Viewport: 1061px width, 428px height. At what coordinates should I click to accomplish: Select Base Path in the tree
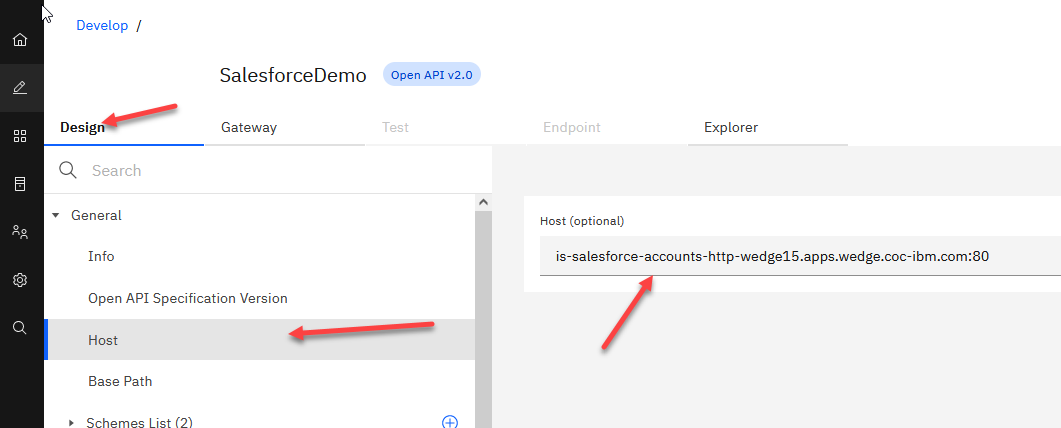pyautogui.click(x=120, y=381)
